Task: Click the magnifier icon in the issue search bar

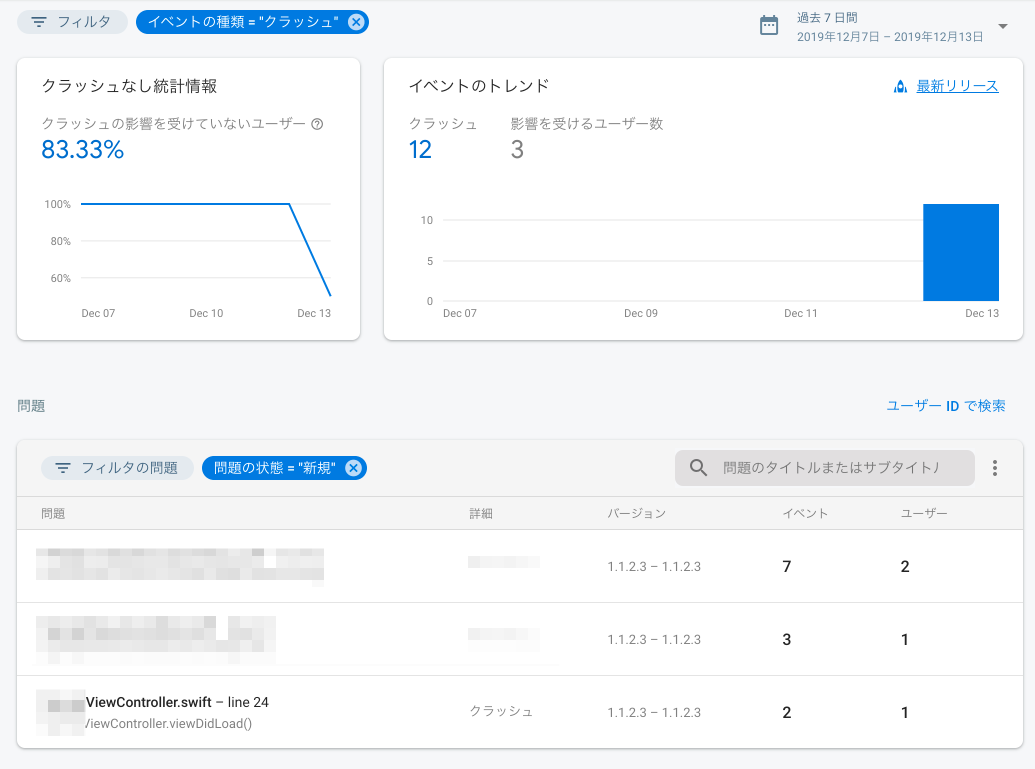Action: [696, 467]
